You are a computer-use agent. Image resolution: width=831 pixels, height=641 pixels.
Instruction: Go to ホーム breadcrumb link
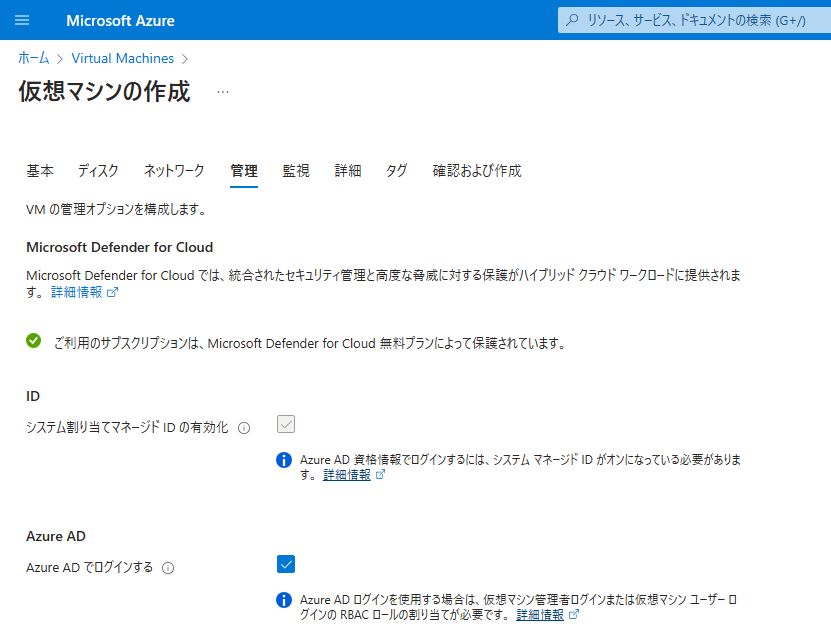[x=33, y=58]
